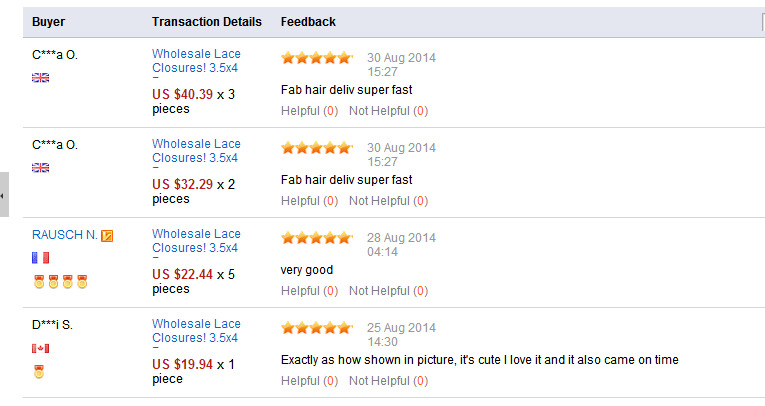Open the Wholesale Lace Closures link for $19.94 order
Screen dimensions: 765x406
coord(196,331)
